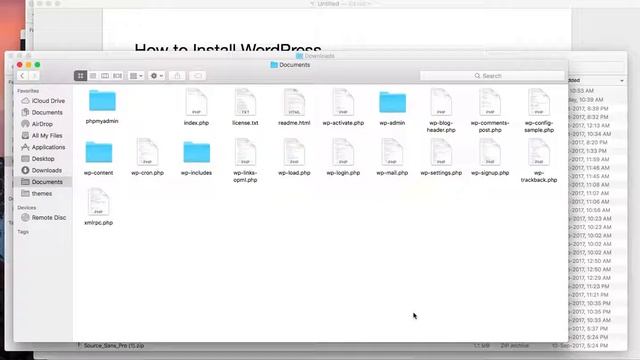Select the wp-login.php file icon
Screen dimensions: 640x360
coord(343,152)
